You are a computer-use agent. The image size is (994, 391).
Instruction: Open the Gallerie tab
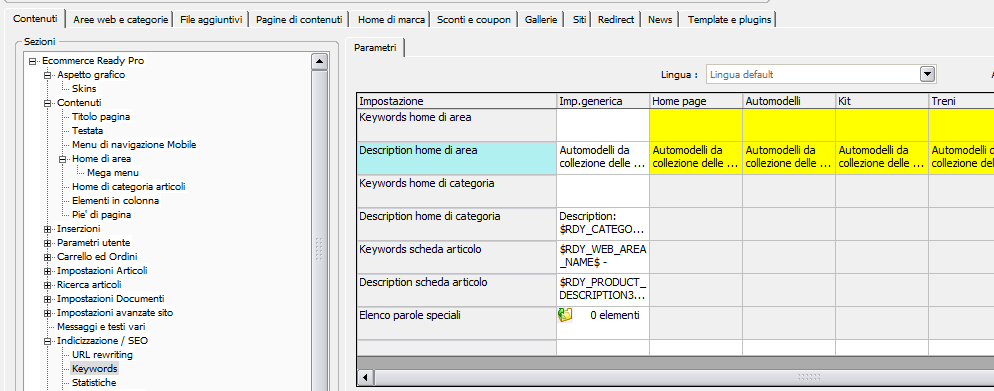(541, 20)
